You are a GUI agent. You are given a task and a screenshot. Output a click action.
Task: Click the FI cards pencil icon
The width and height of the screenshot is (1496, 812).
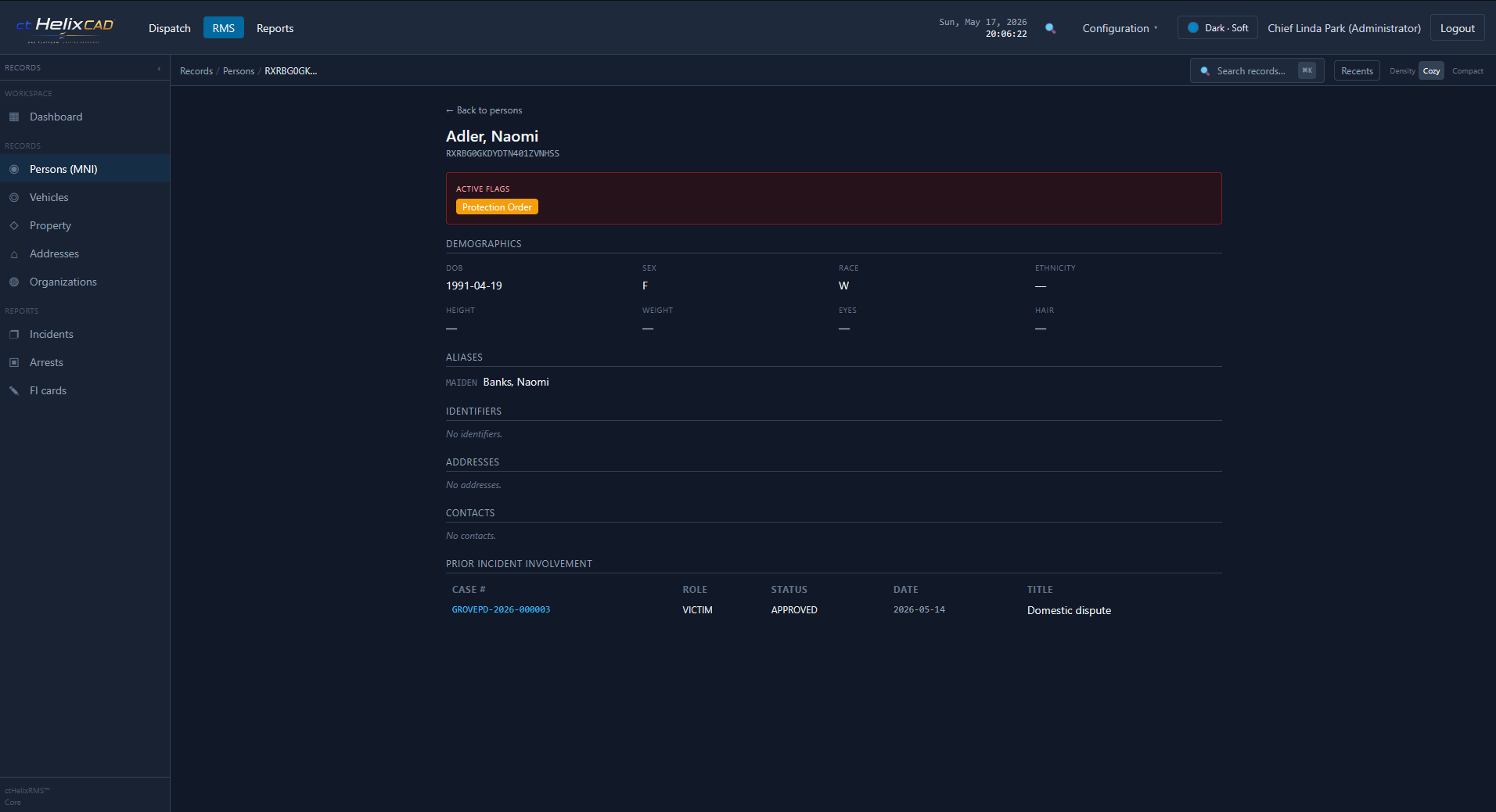(14, 390)
